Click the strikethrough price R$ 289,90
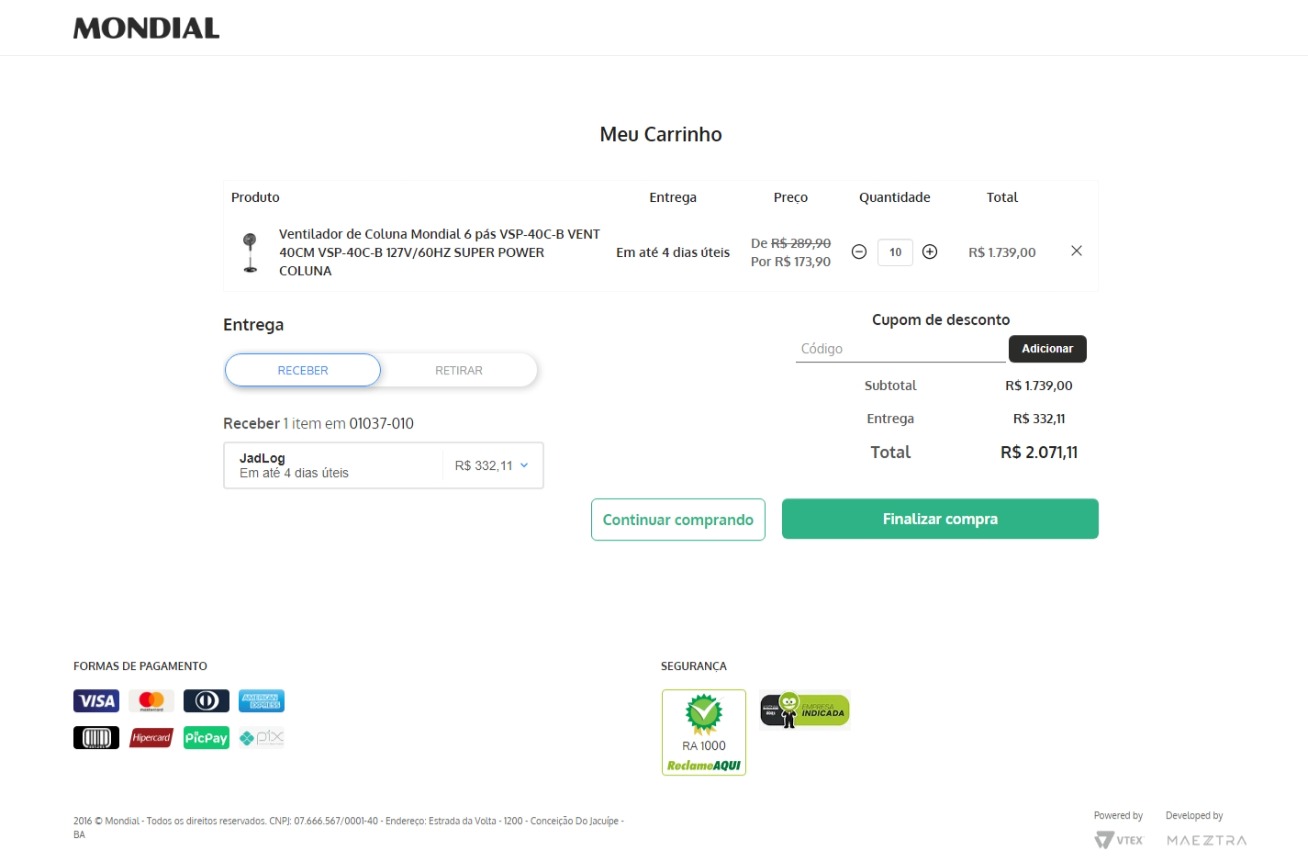The height and width of the screenshot is (859, 1308). pos(801,243)
